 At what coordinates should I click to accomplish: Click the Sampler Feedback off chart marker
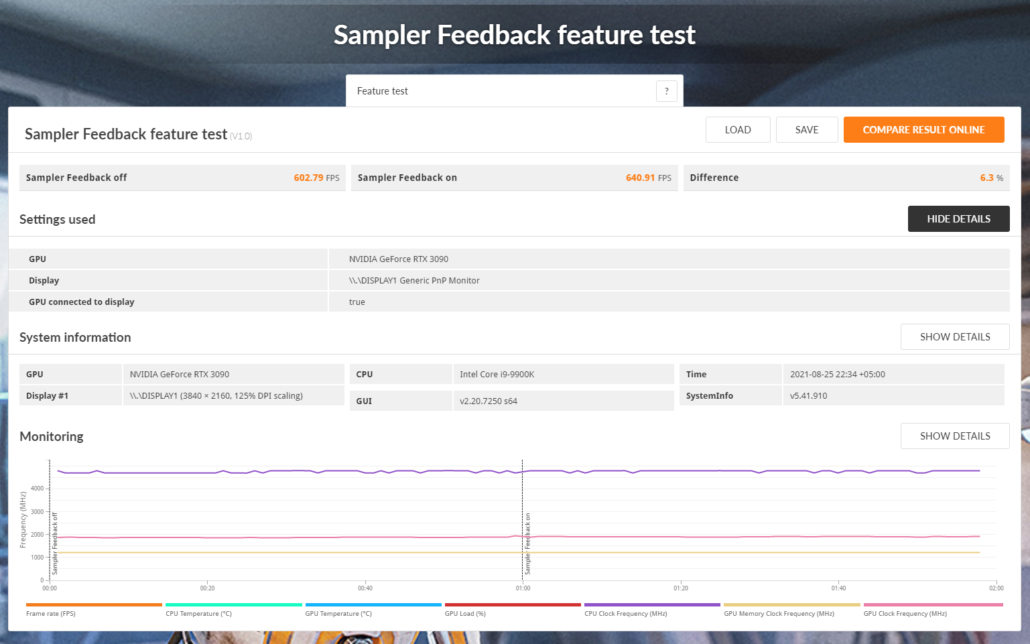[x=55, y=543]
